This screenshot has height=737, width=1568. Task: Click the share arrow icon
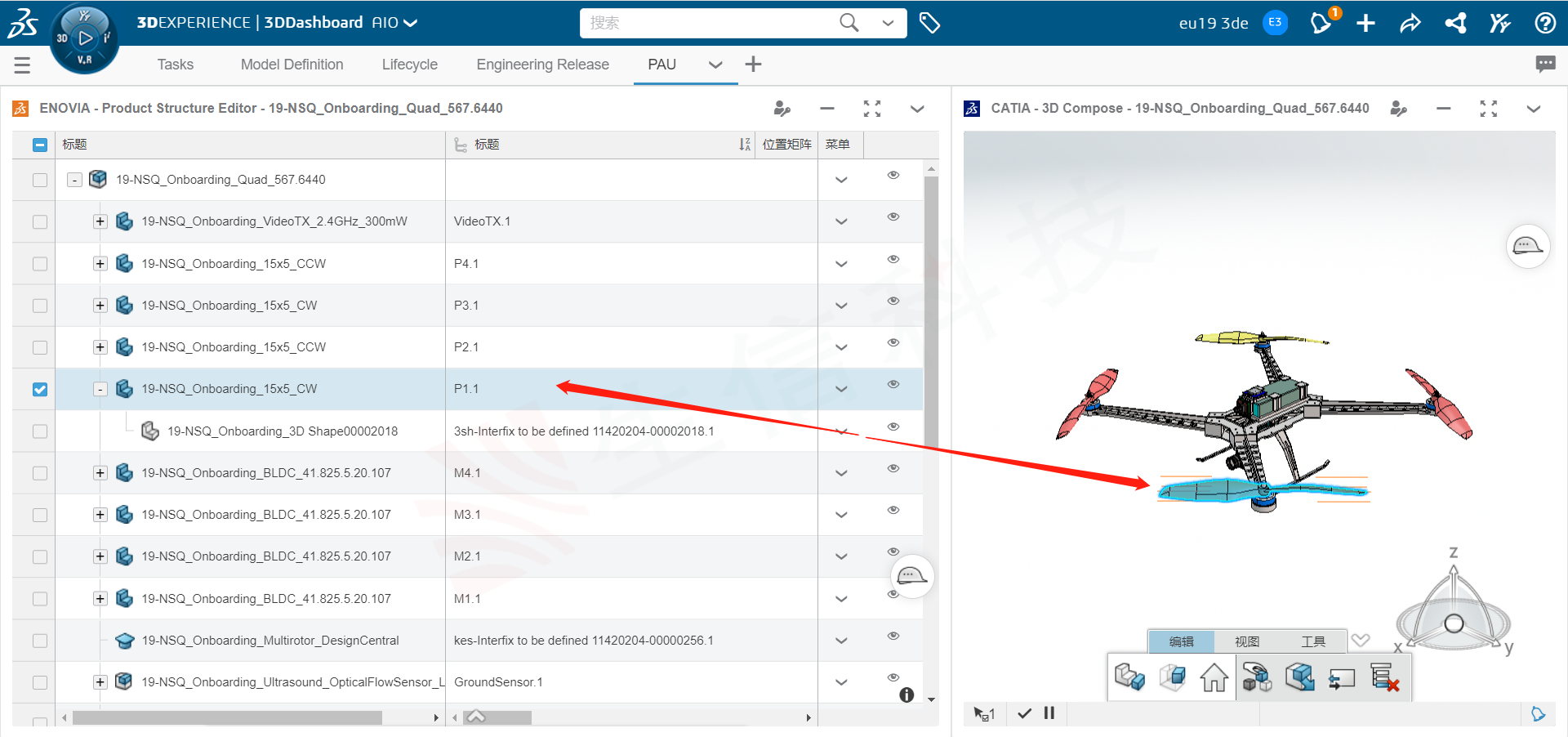coord(1410,23)
